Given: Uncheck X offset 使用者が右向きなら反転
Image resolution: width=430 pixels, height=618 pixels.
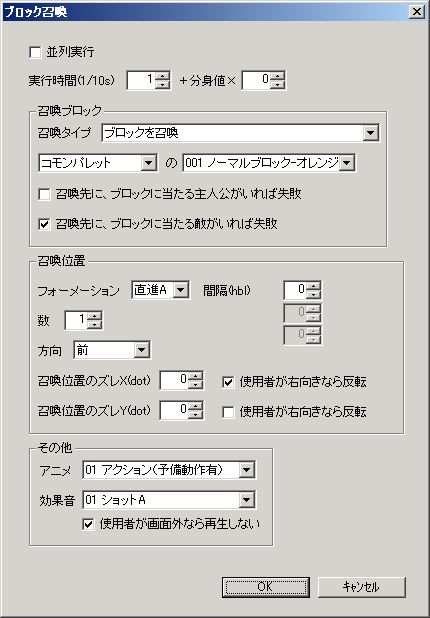Looking at the screenshot, I should (229, 382).
